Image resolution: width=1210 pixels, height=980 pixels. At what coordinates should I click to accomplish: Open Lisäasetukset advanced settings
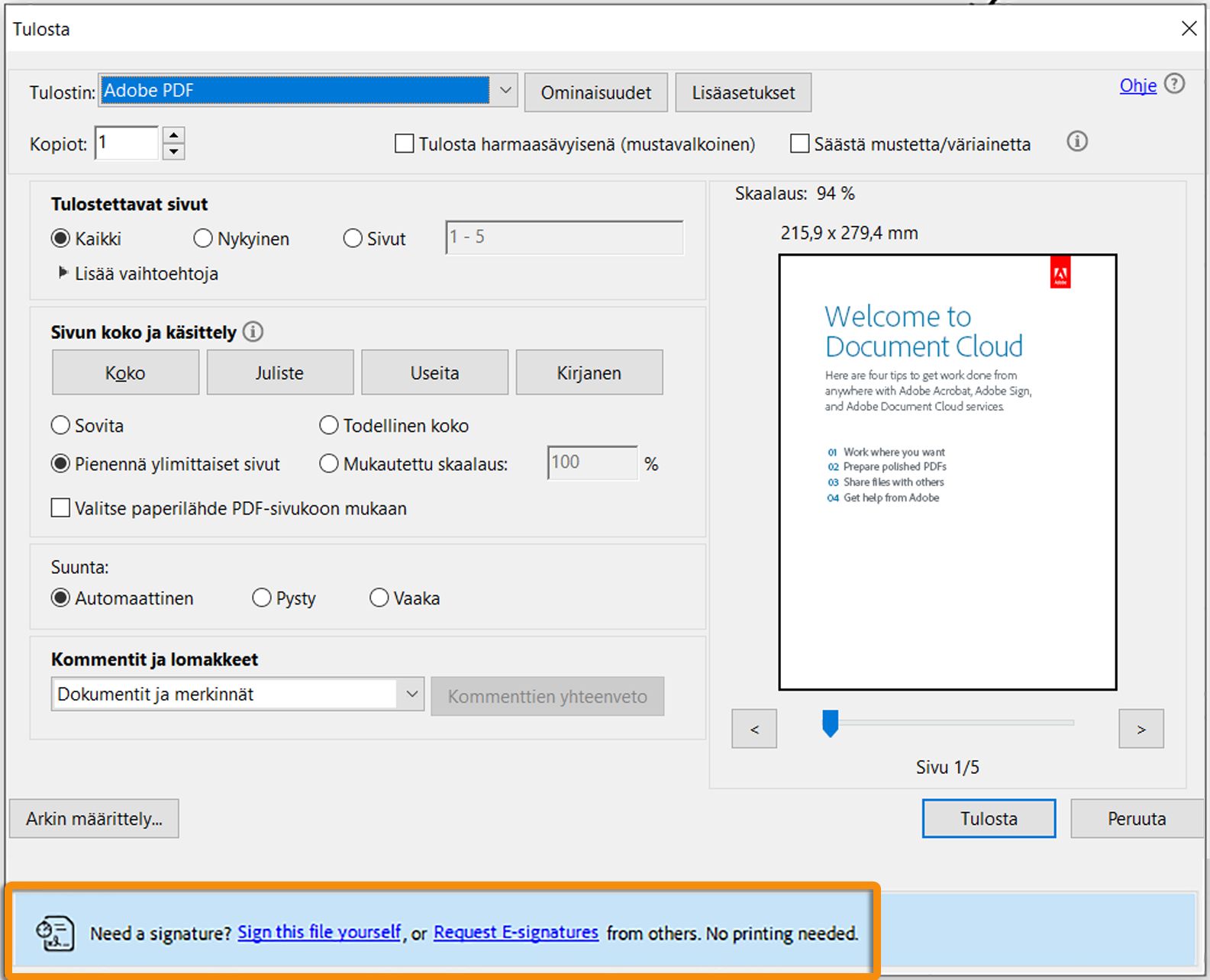pos(744,92)
